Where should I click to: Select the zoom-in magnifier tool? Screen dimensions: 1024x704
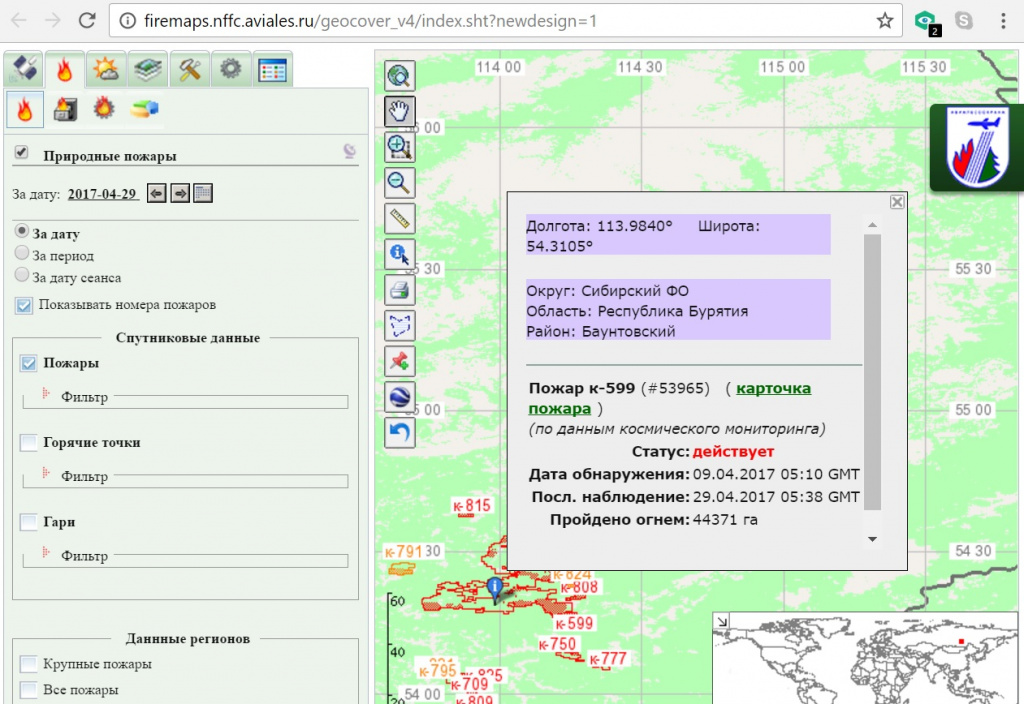pos(399,147)
